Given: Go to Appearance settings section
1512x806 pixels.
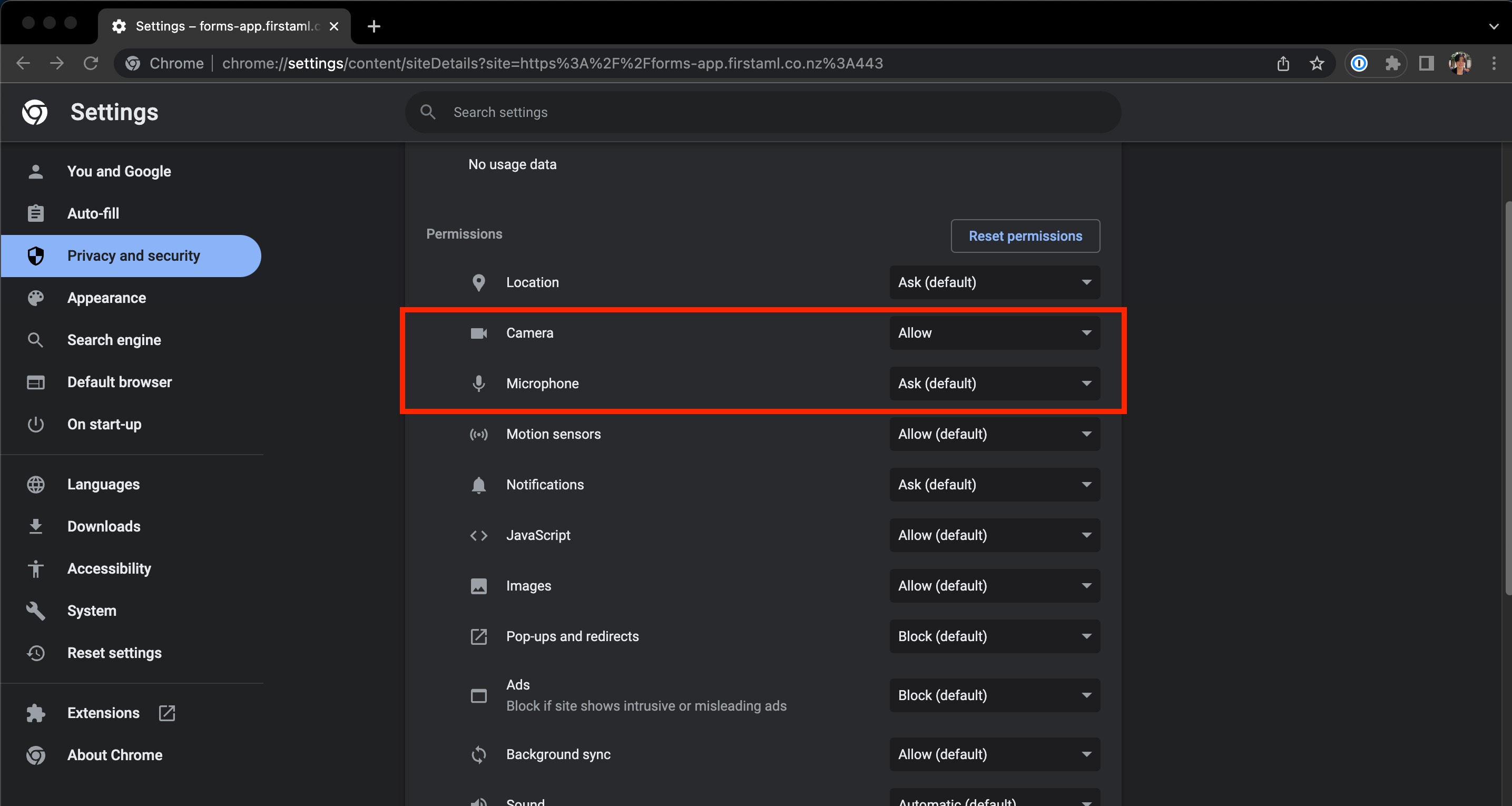Looking at the screenshot, I should tap(106, 298).
